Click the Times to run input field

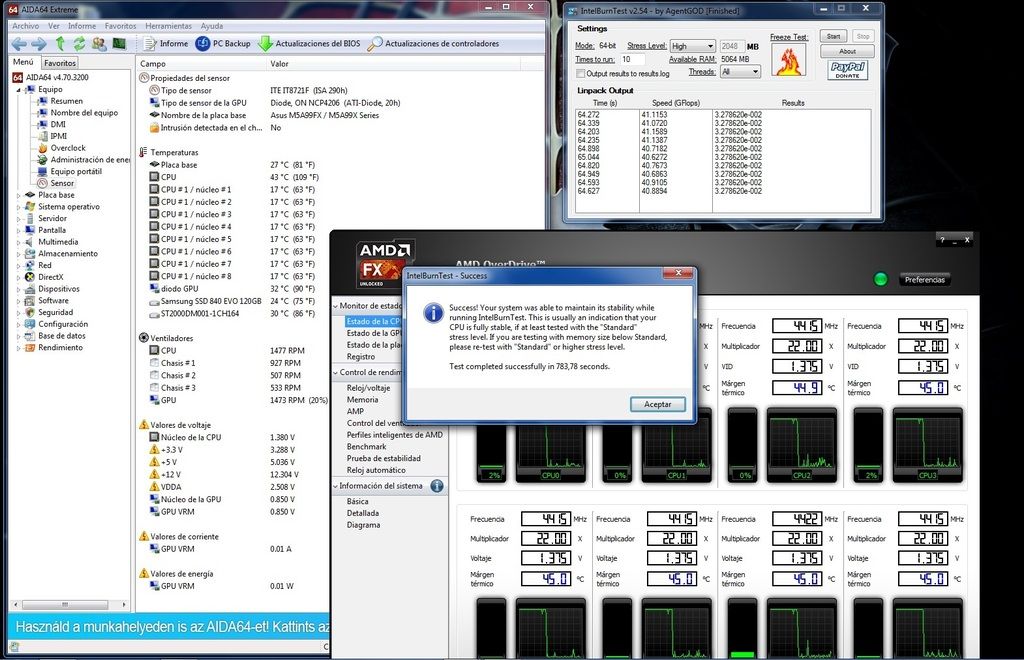point(632,59)
